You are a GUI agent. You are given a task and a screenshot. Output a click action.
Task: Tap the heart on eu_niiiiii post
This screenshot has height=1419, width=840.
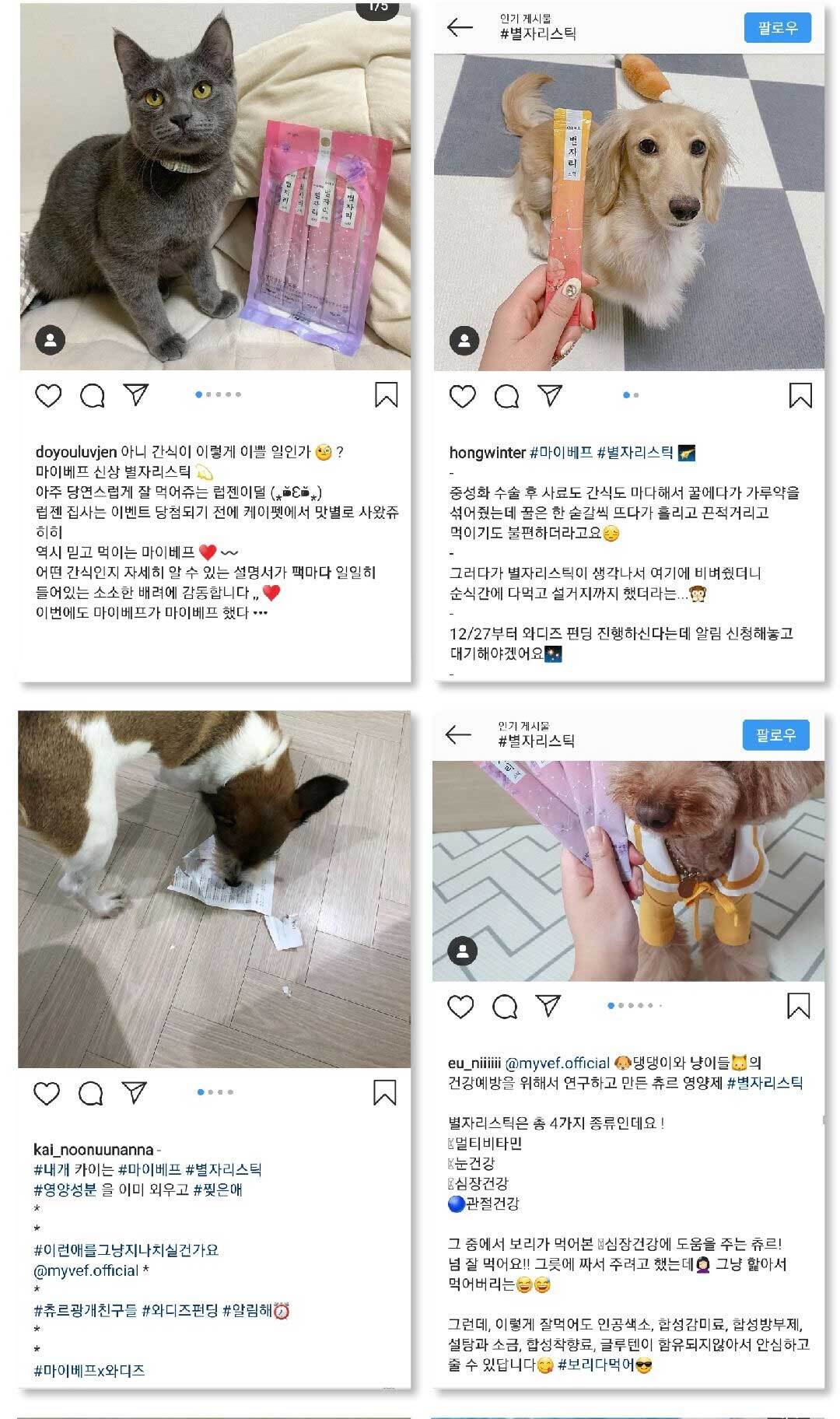(x=460, y=1007)
